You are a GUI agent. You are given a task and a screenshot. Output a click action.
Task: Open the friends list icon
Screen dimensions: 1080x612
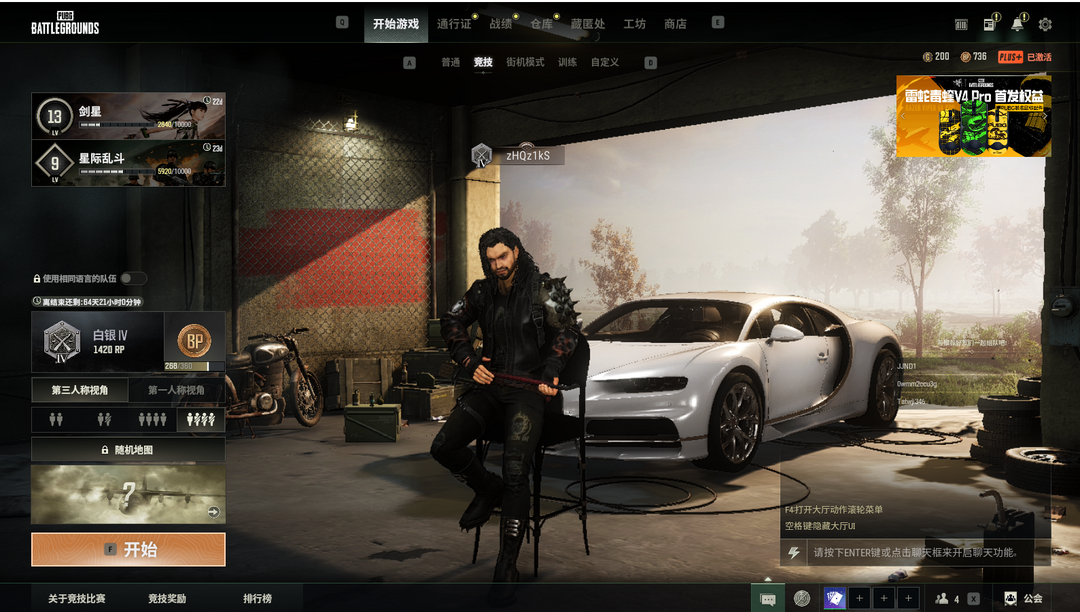pyautogui.click(x=942, y=598)
